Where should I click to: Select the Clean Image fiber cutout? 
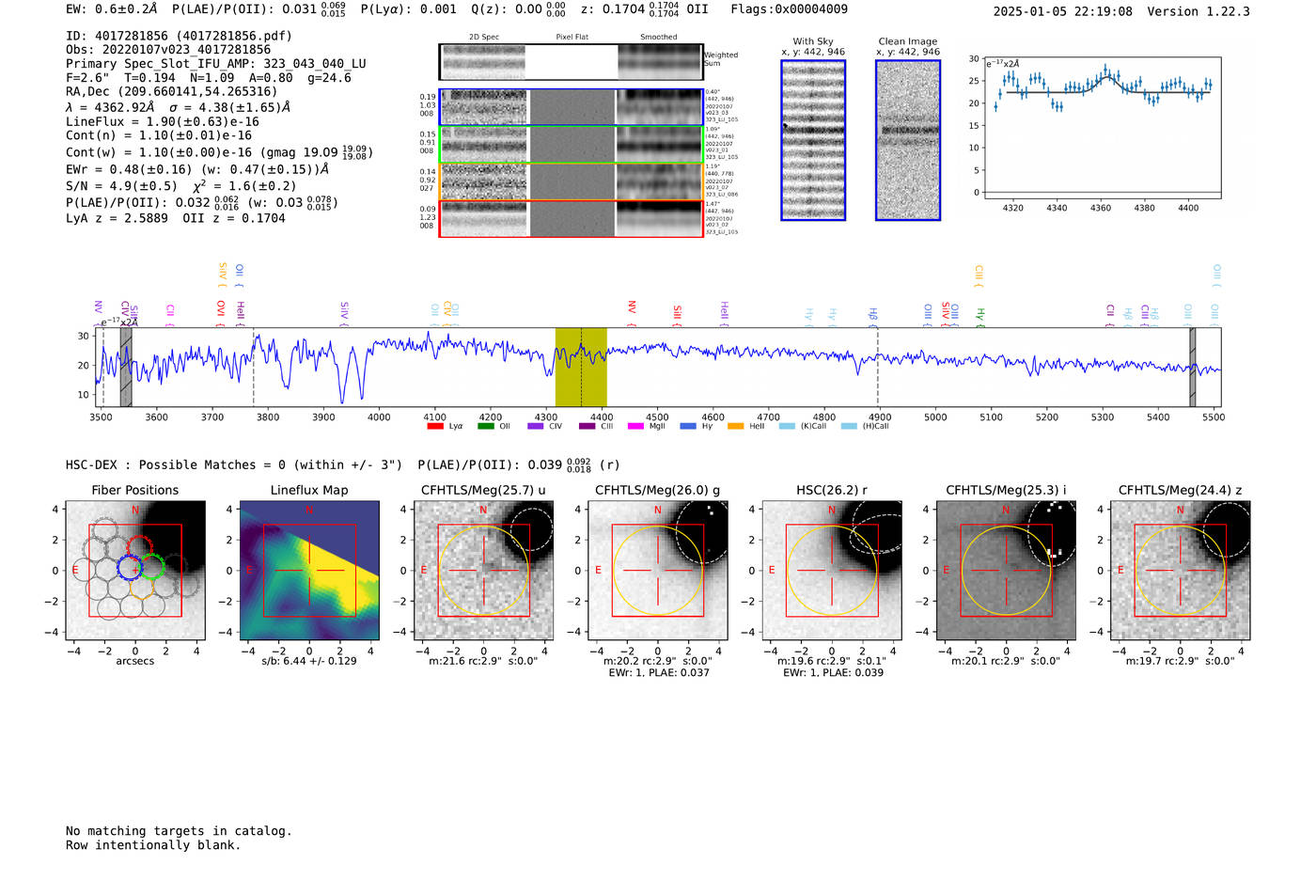908,140
